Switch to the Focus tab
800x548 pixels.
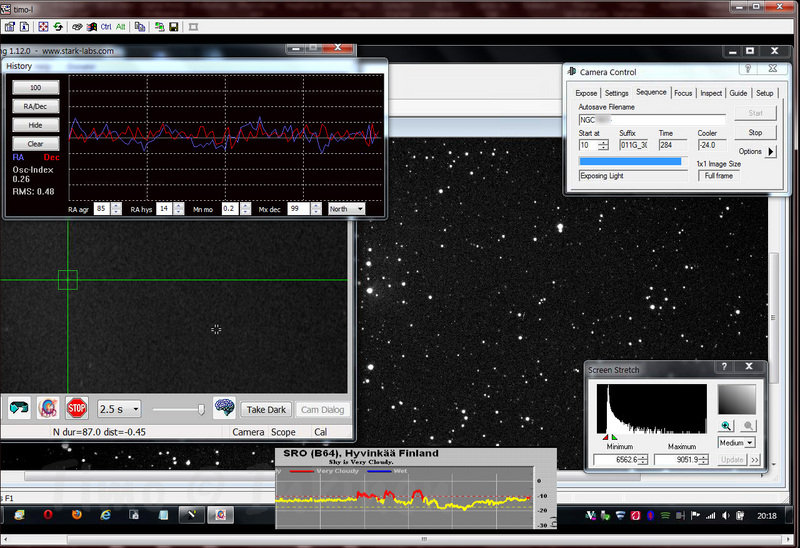point(682,93)
